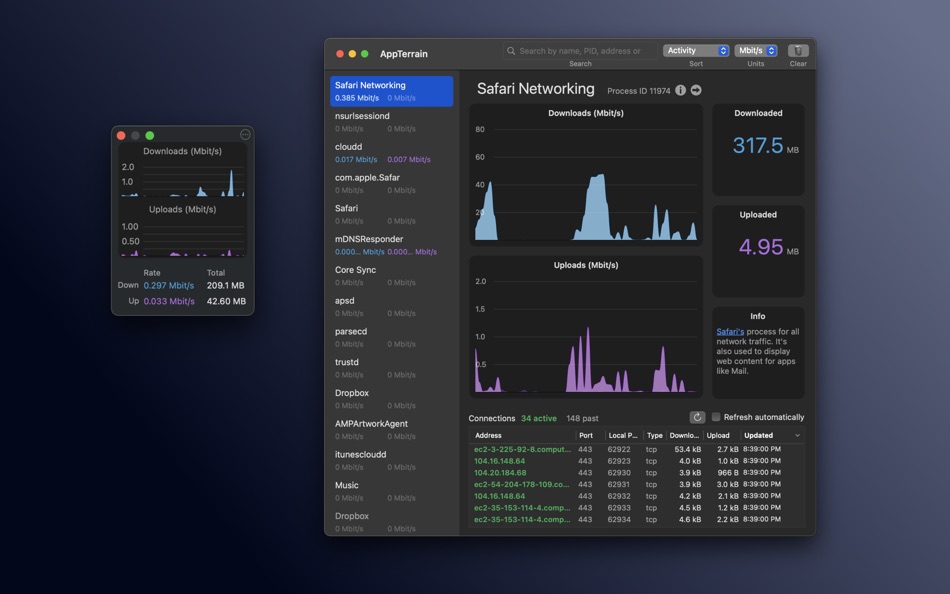Click the 317.5 MB downloaded value

pos(765,145)
